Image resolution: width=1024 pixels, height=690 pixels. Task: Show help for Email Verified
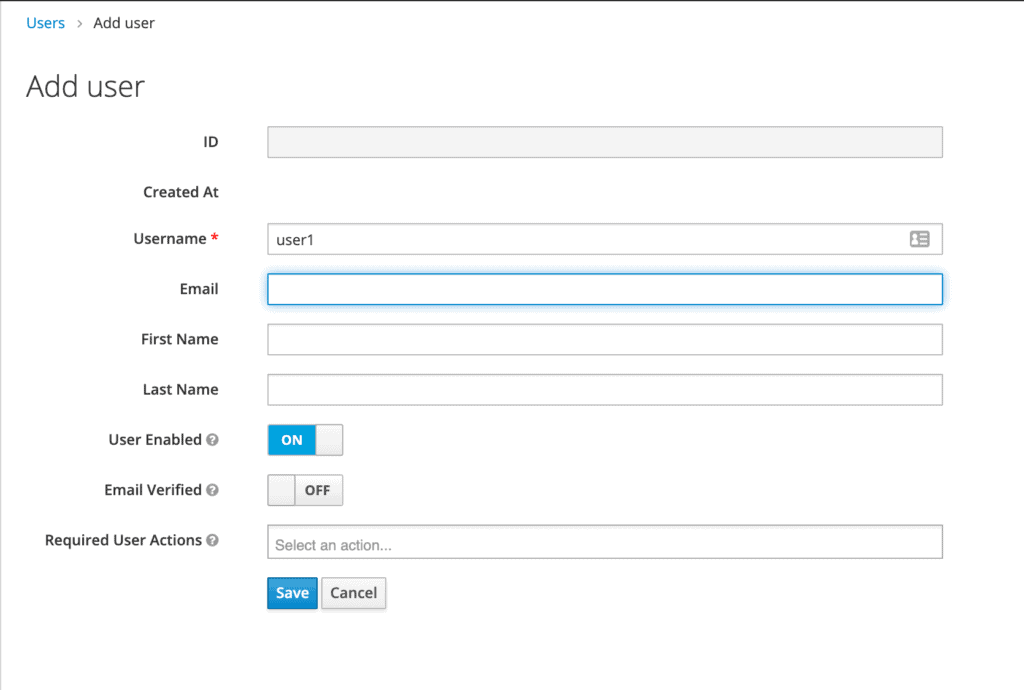point(212,490)
